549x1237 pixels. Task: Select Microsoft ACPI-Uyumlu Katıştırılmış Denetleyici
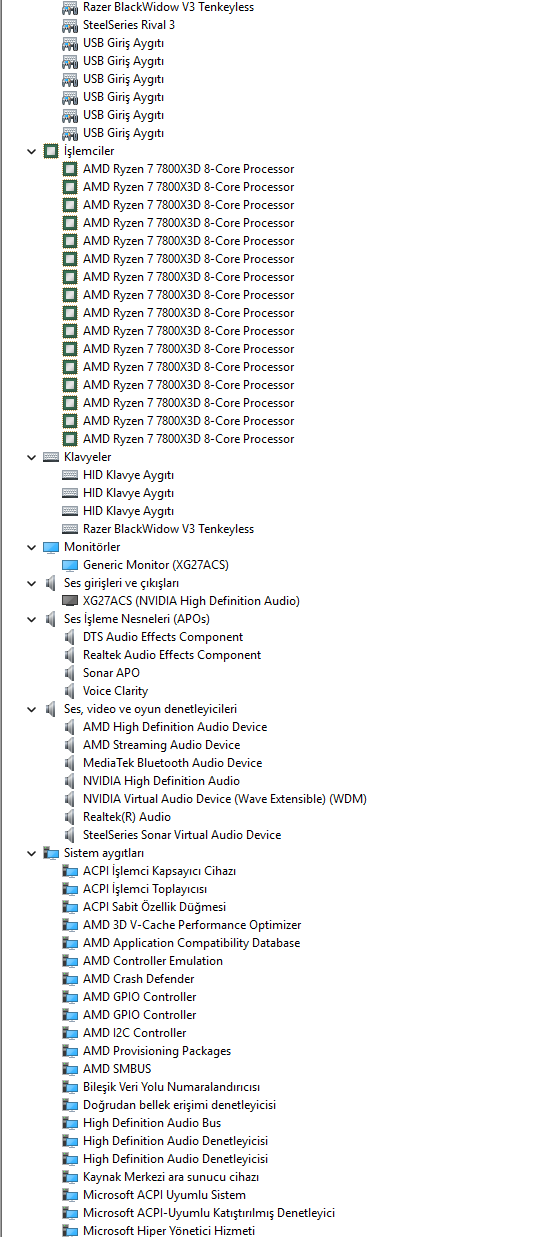(209, 1213)
